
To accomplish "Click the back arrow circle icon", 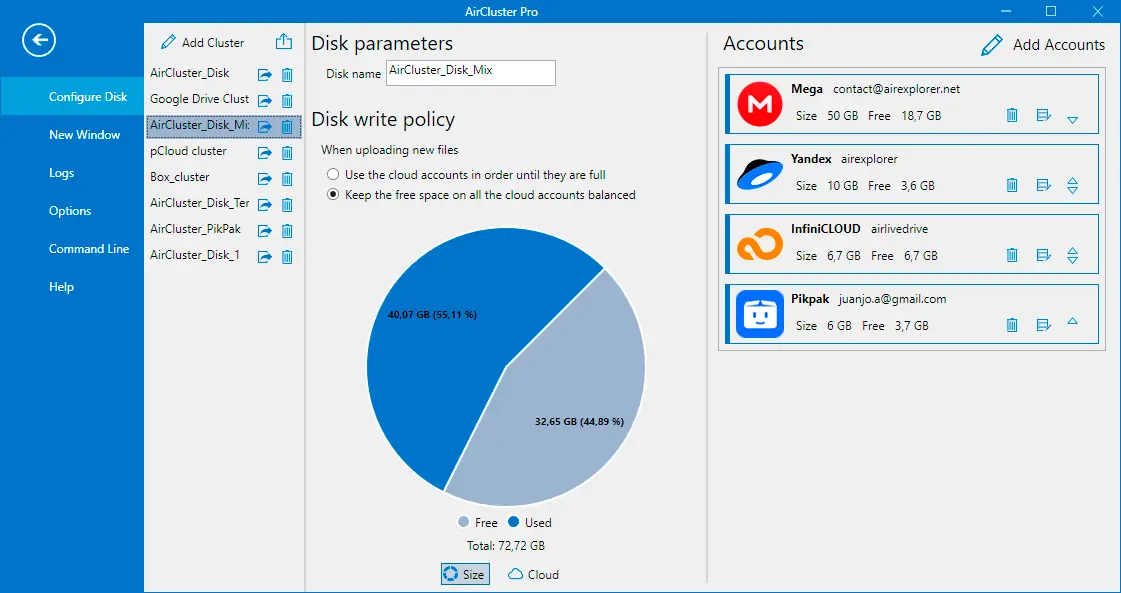I will pyautogui.click(x=39, y=41).
